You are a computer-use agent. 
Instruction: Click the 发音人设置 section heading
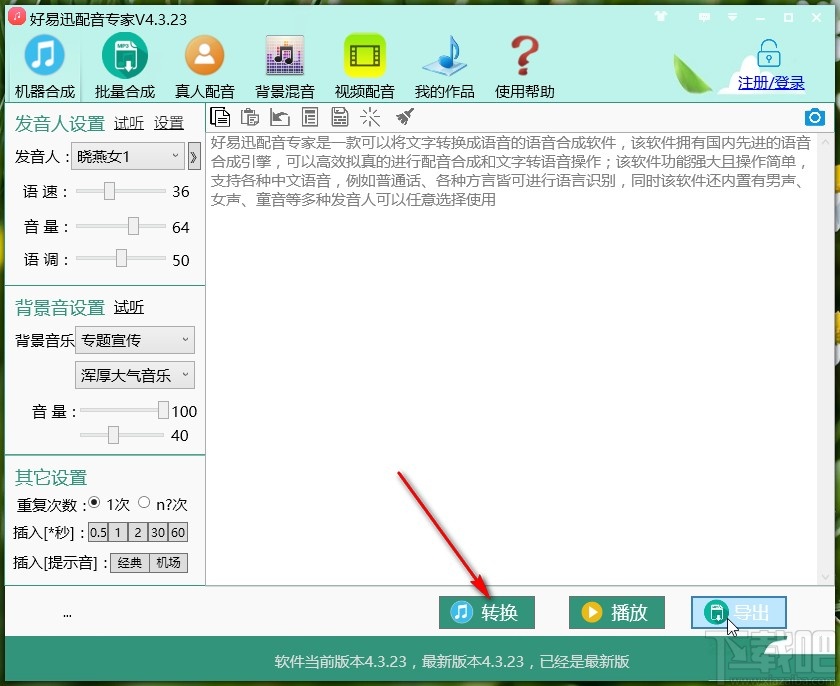tap(59, 124)
